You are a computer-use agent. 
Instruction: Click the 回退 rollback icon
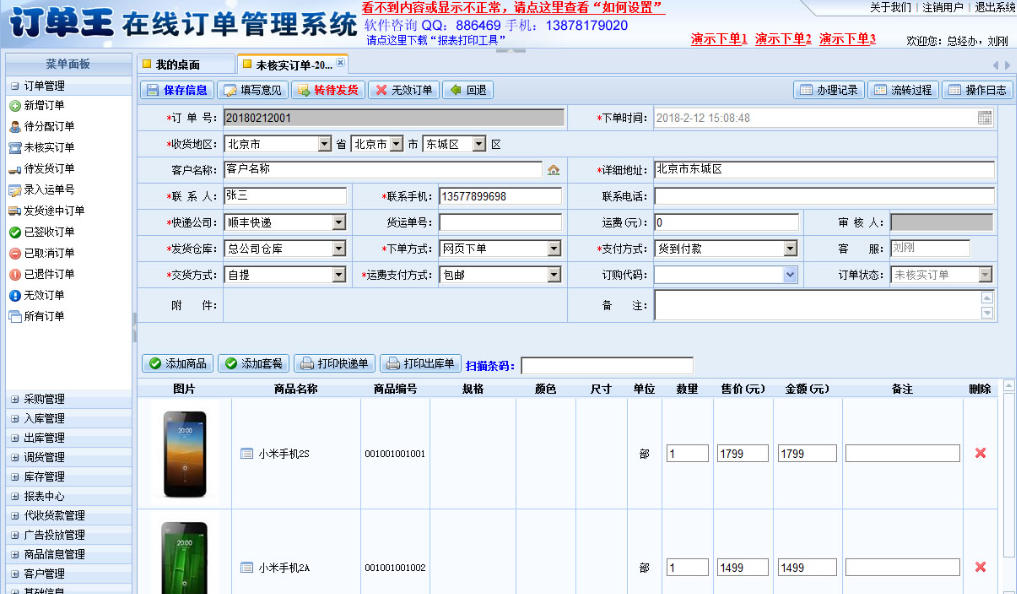pyautogui.click(x=454, y=90)
